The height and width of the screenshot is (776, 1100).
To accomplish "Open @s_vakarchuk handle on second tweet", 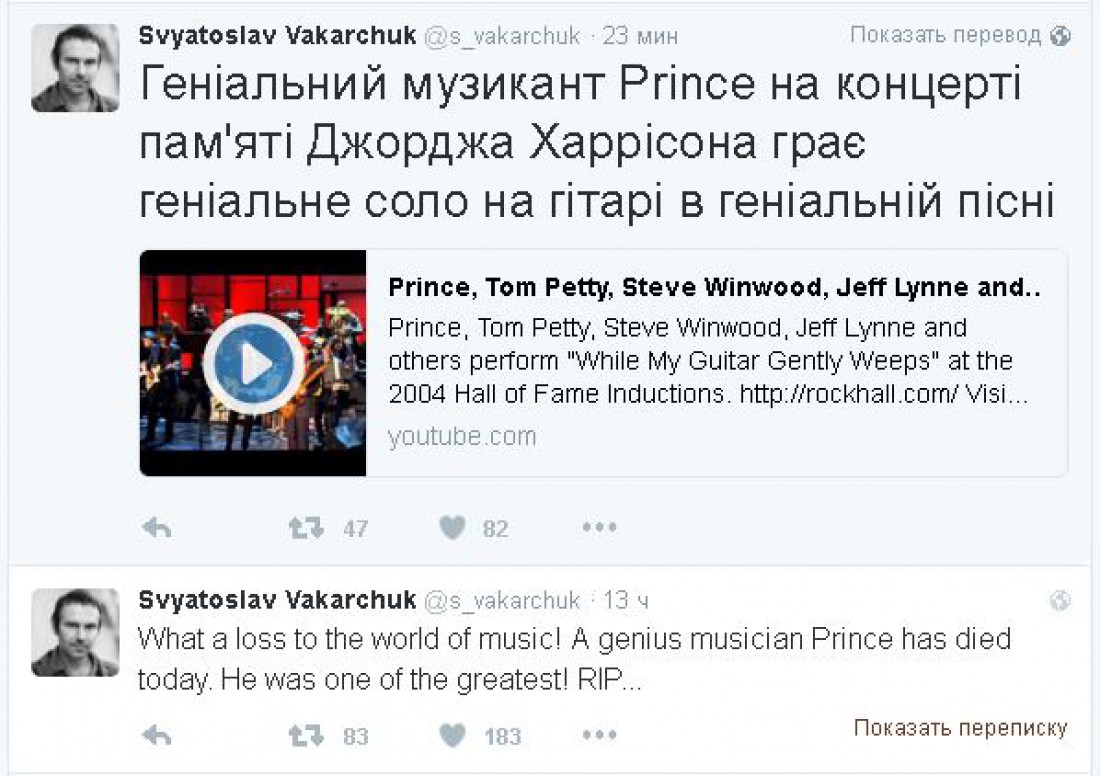I will tap(502, 601).
